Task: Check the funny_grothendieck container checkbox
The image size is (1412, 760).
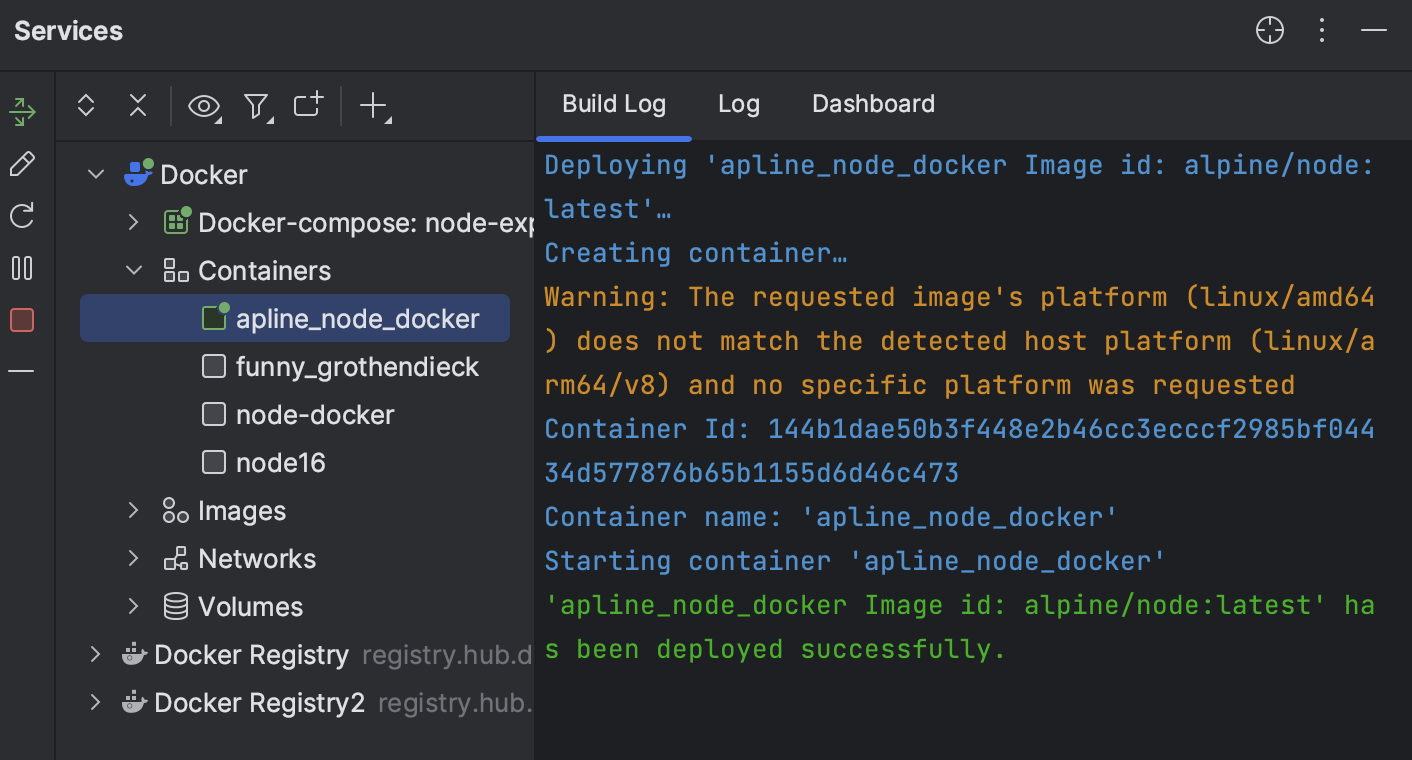Action: (x=214, y=366)
